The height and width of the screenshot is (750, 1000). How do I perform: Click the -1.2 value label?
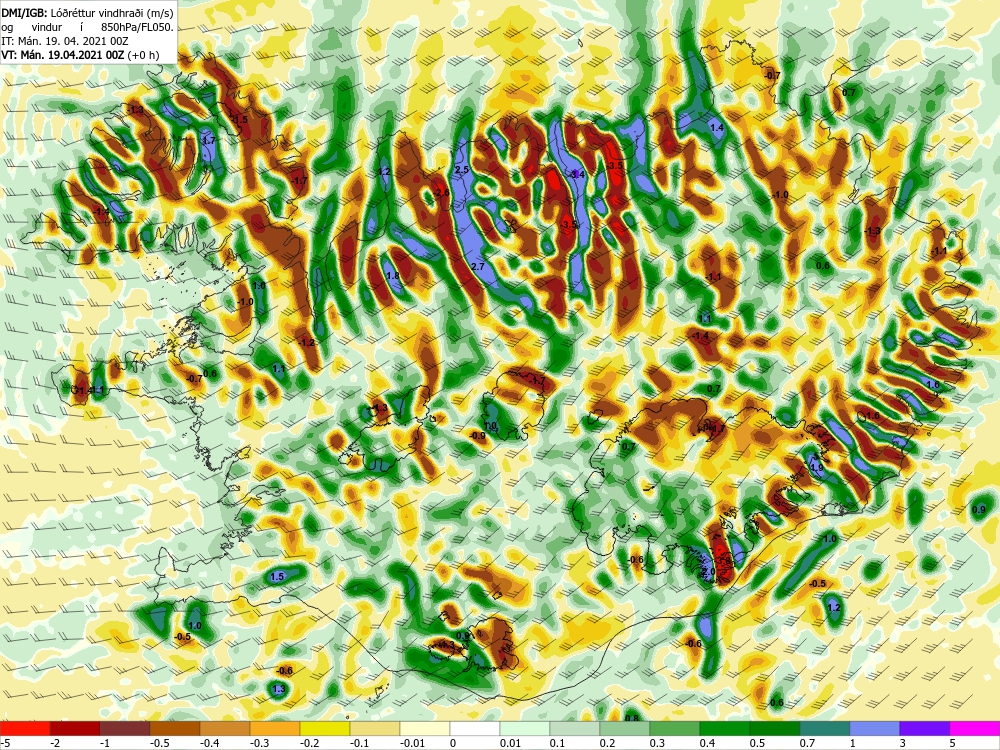point(307,343)
